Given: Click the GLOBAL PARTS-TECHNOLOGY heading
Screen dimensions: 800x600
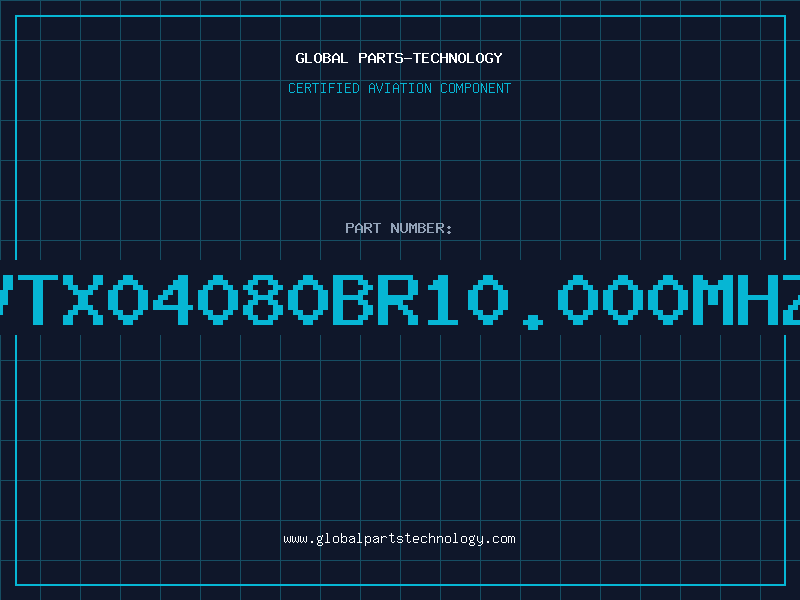Looking at the screenshot, I should click(x=399, y=58).
